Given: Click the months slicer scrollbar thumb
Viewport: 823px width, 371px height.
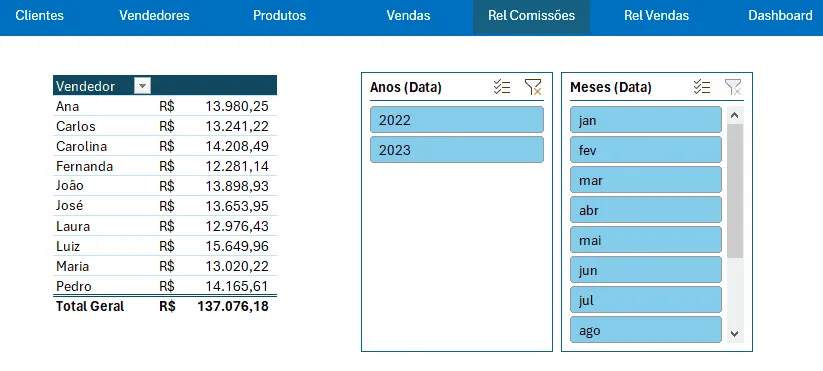Looking at the screenshot, I should (x=735, y=191).
